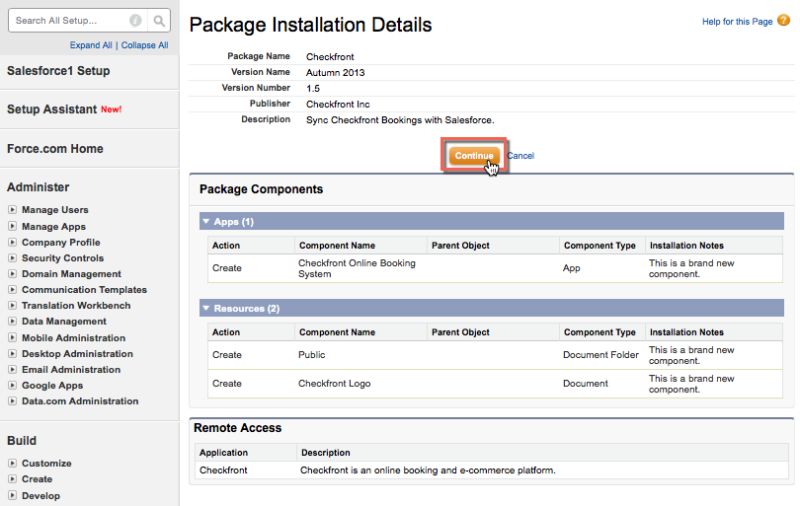The height and width of the screenshot is (506, 800).
Task: Expand the Data Management arrow
Action: 12,321
